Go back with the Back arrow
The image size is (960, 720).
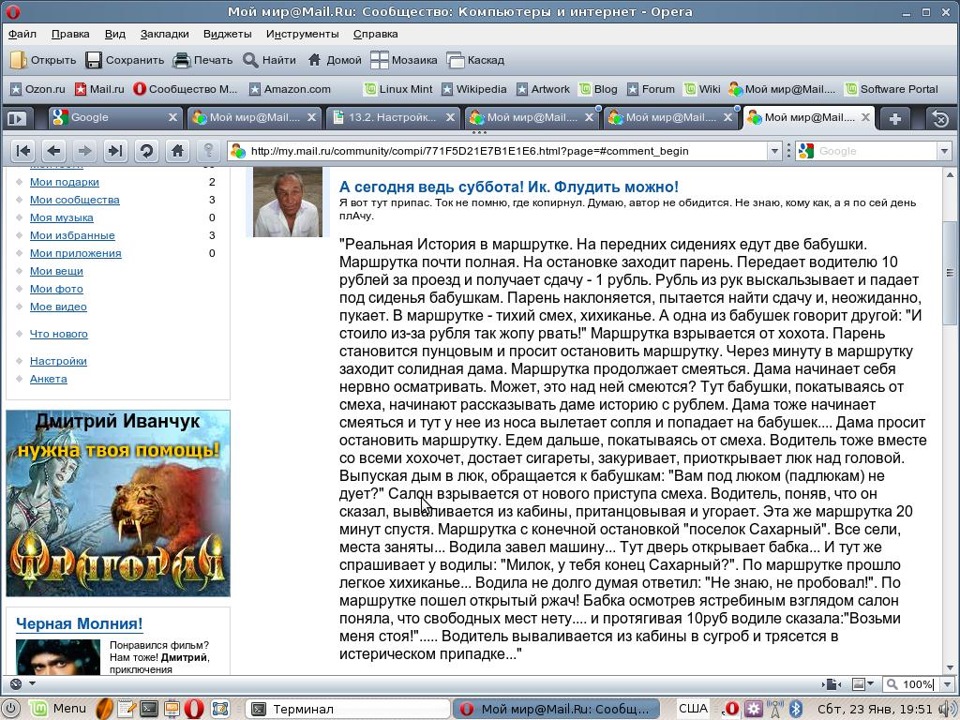click(54, 151)
